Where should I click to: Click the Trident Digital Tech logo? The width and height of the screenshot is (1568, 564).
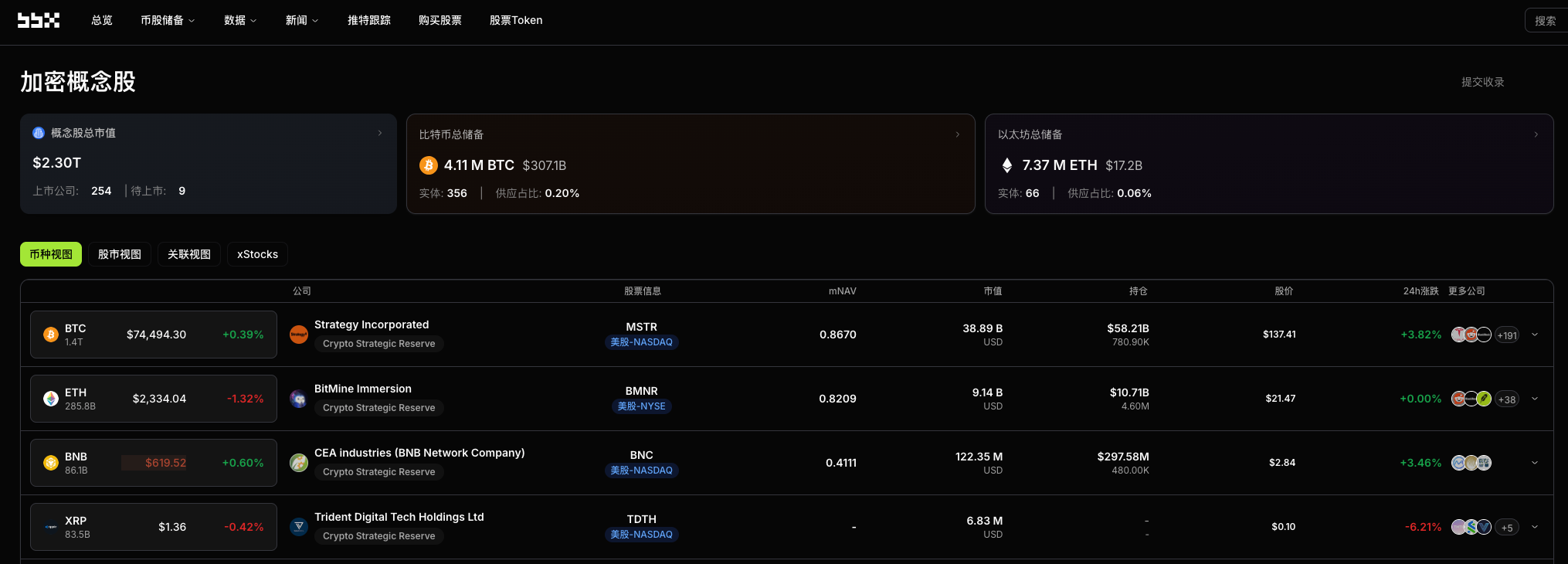299,527
